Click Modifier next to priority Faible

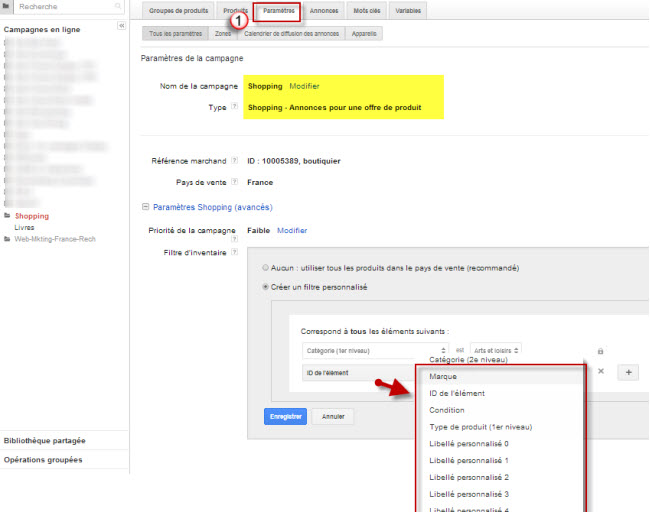[292, 231]
